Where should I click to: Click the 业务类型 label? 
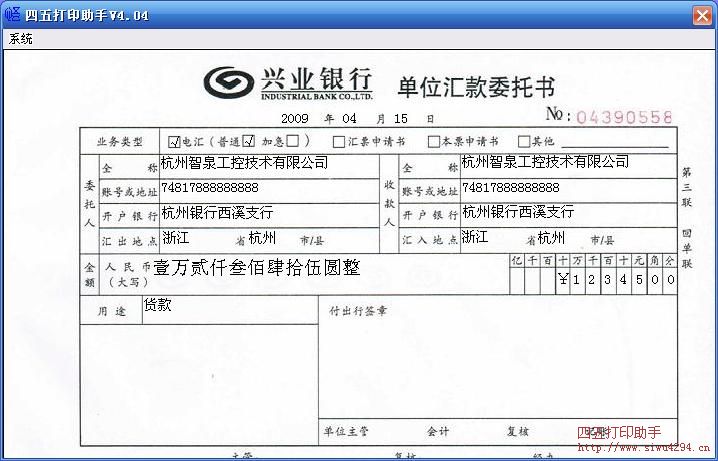[120, 142]
